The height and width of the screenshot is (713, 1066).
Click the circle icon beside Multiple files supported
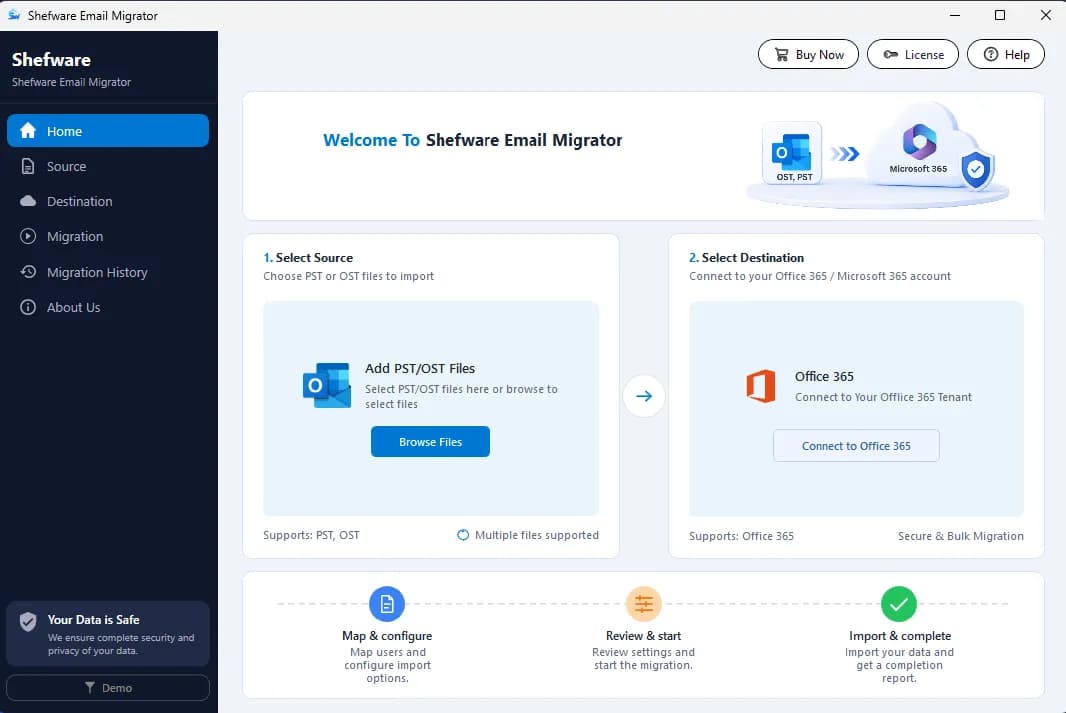coord(463,535)
